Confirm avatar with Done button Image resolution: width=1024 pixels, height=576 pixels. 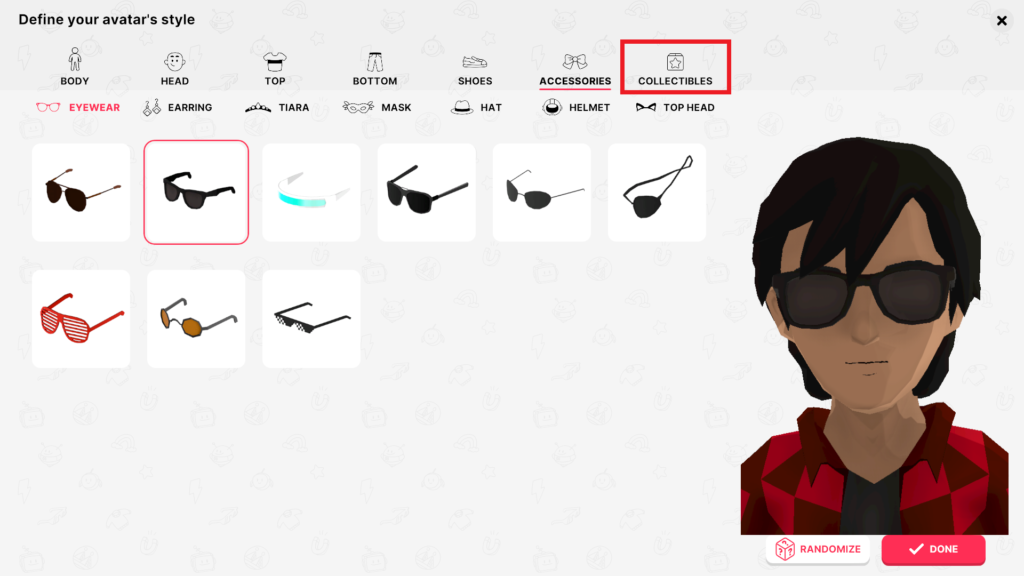933,549
